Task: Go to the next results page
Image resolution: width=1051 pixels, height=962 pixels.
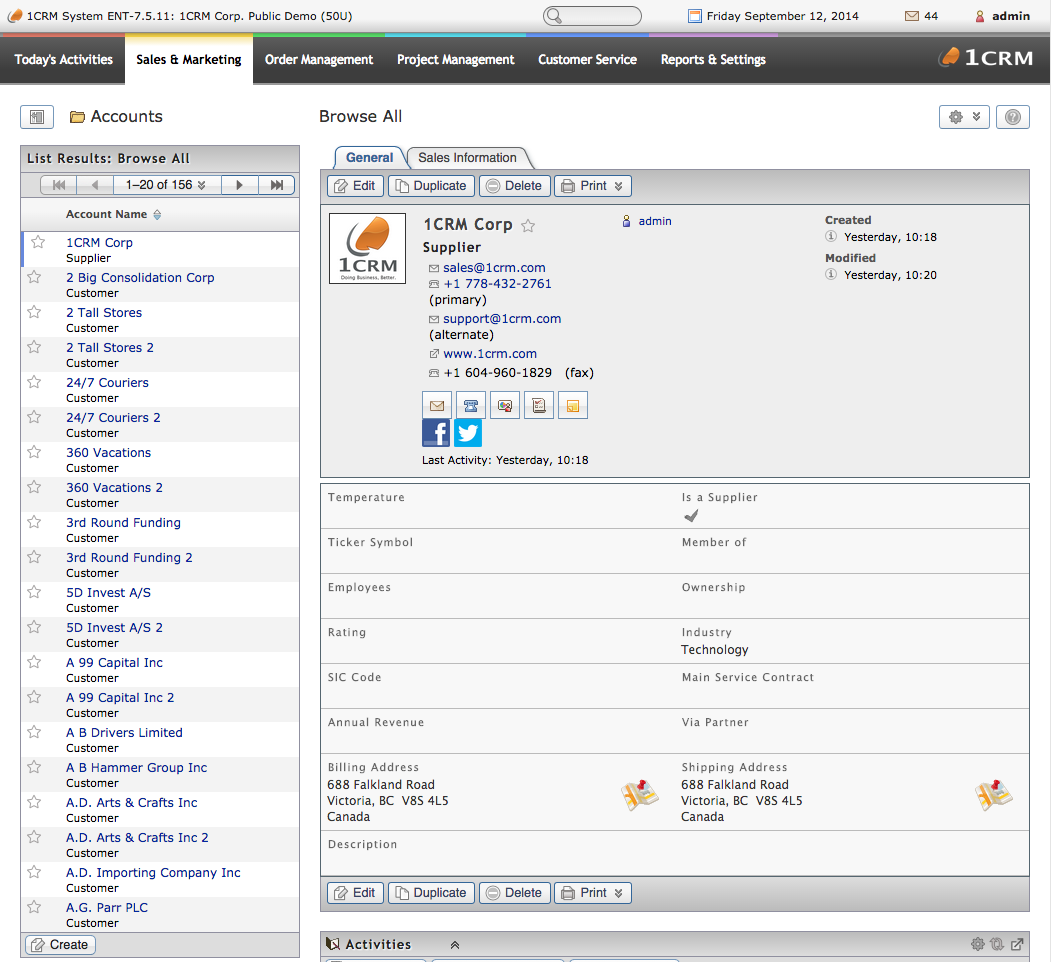Action: pyautogui.click(x=239, y=185)
